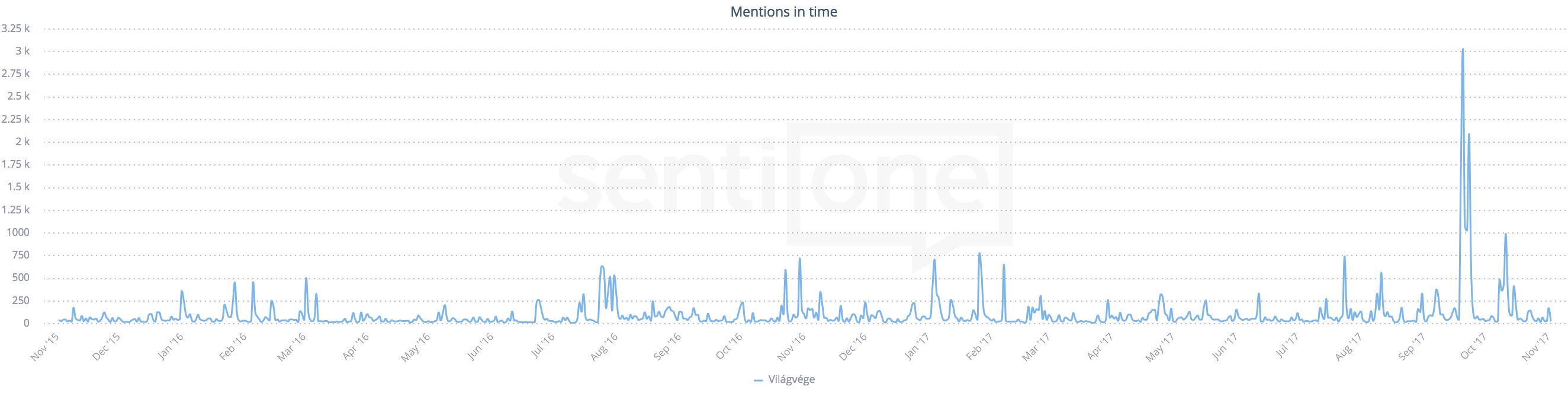Select the Jul '16 date label
The image size is (1568, 396).
tap(543, 347)
